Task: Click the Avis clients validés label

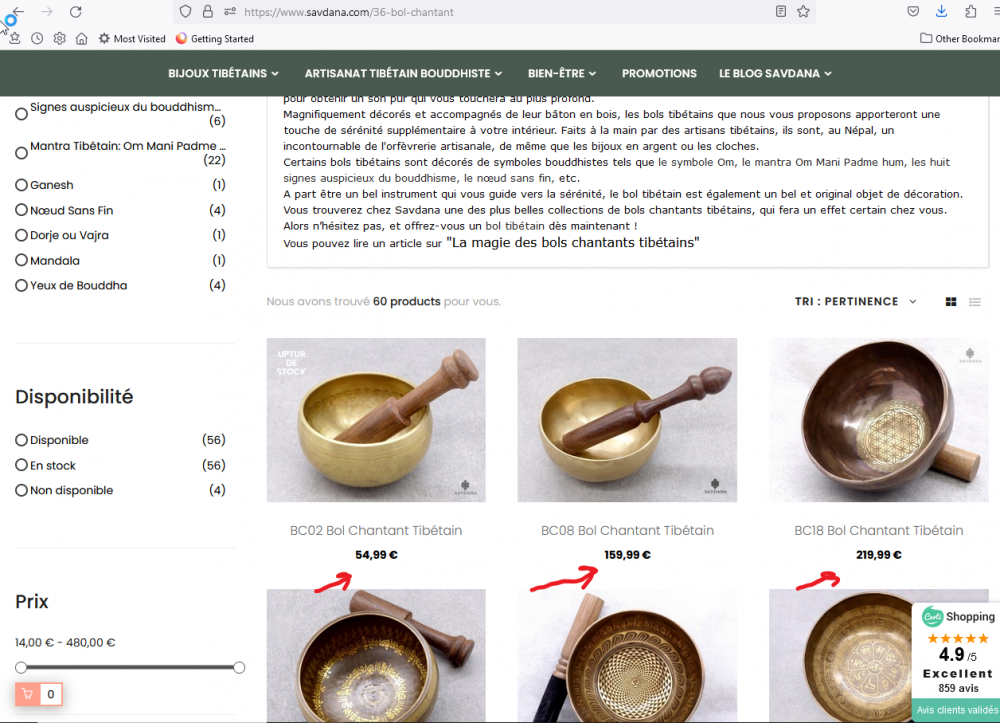Action: (957, 710)
